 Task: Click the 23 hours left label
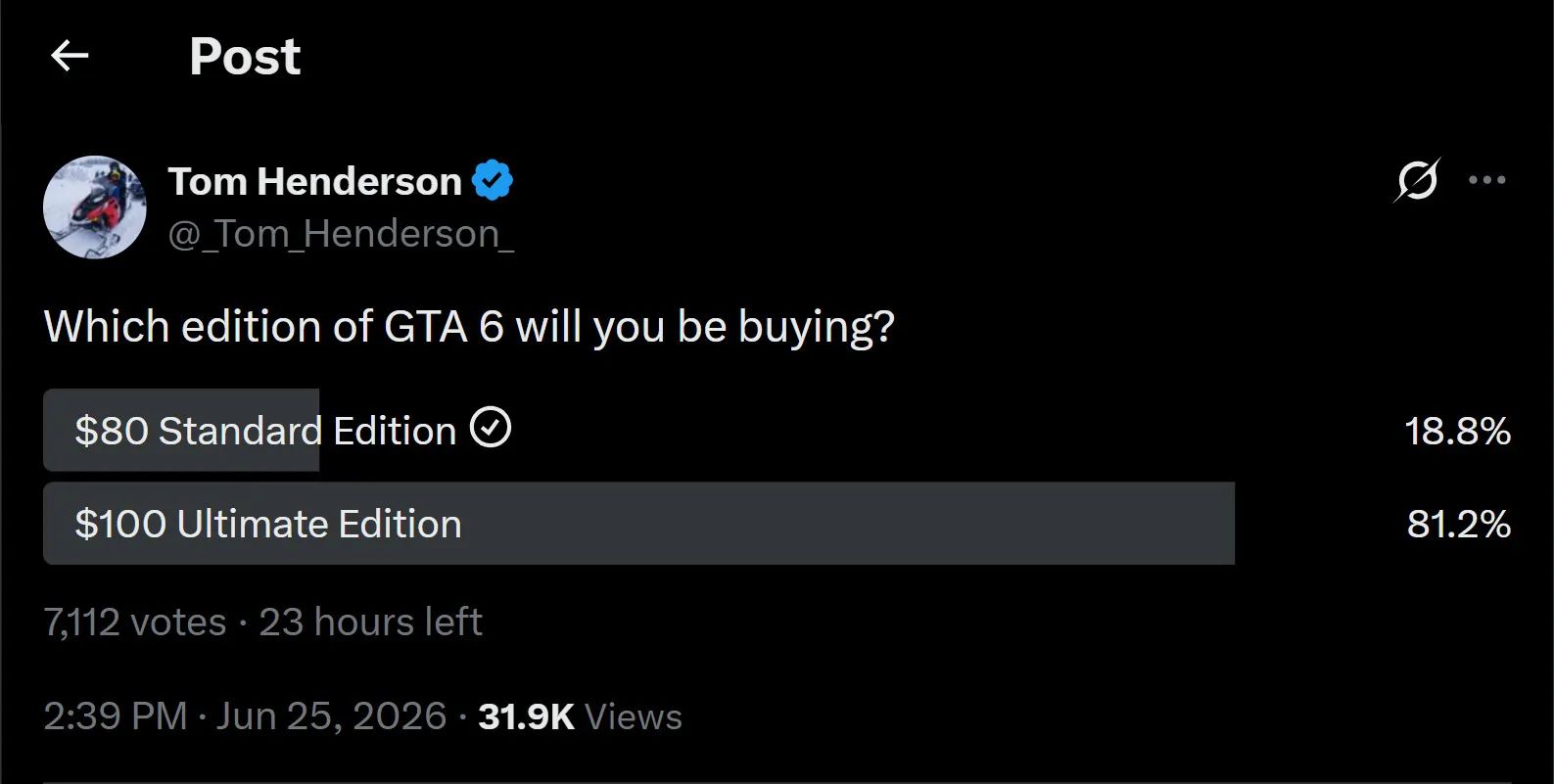[x=370, y=622]
